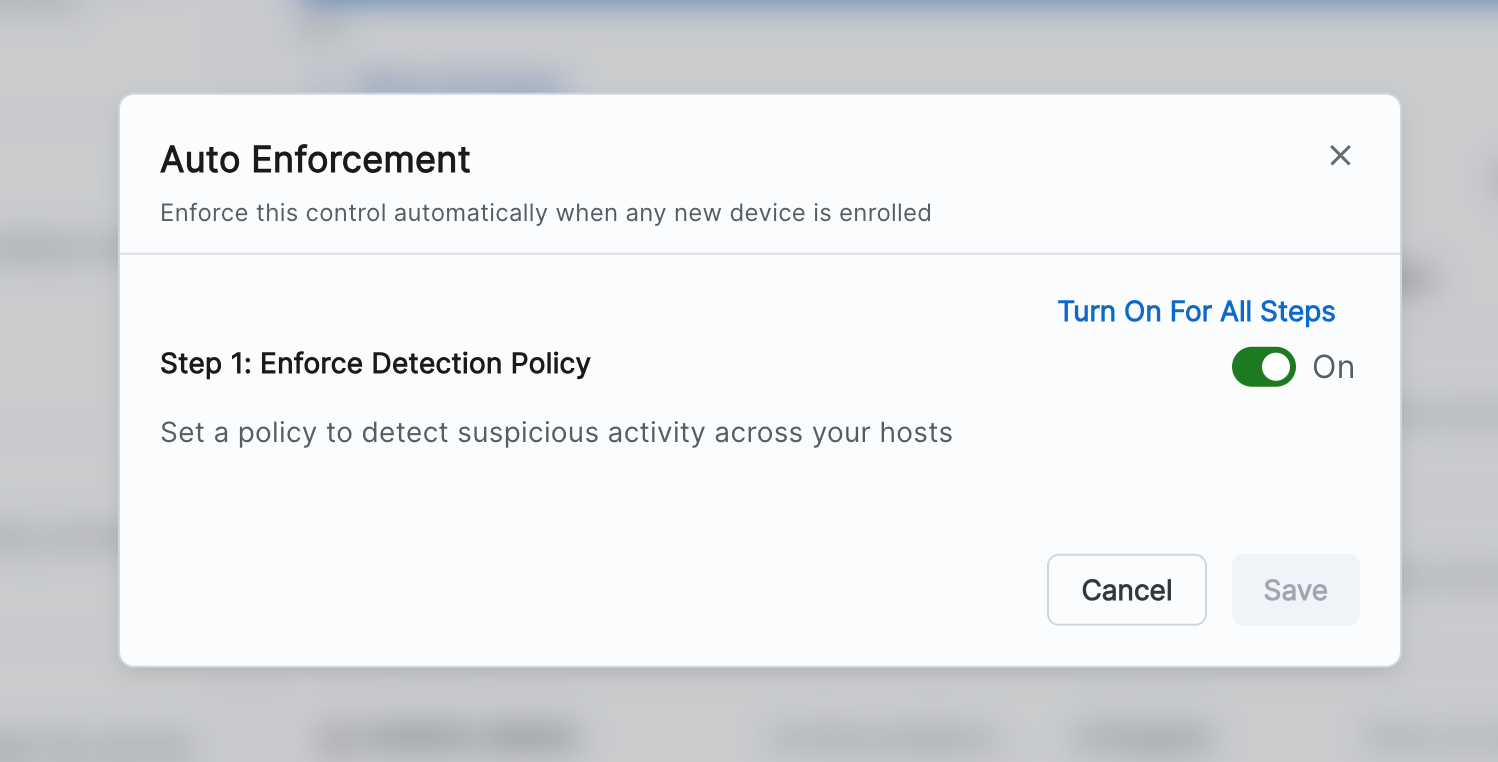
Task: Click the blurred backdrop right of the dialog
Action: click(x=1450, y=450)
